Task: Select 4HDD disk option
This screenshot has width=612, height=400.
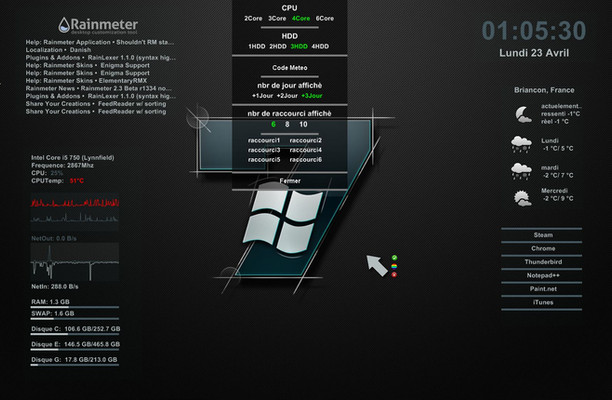Action: (320, 46)
